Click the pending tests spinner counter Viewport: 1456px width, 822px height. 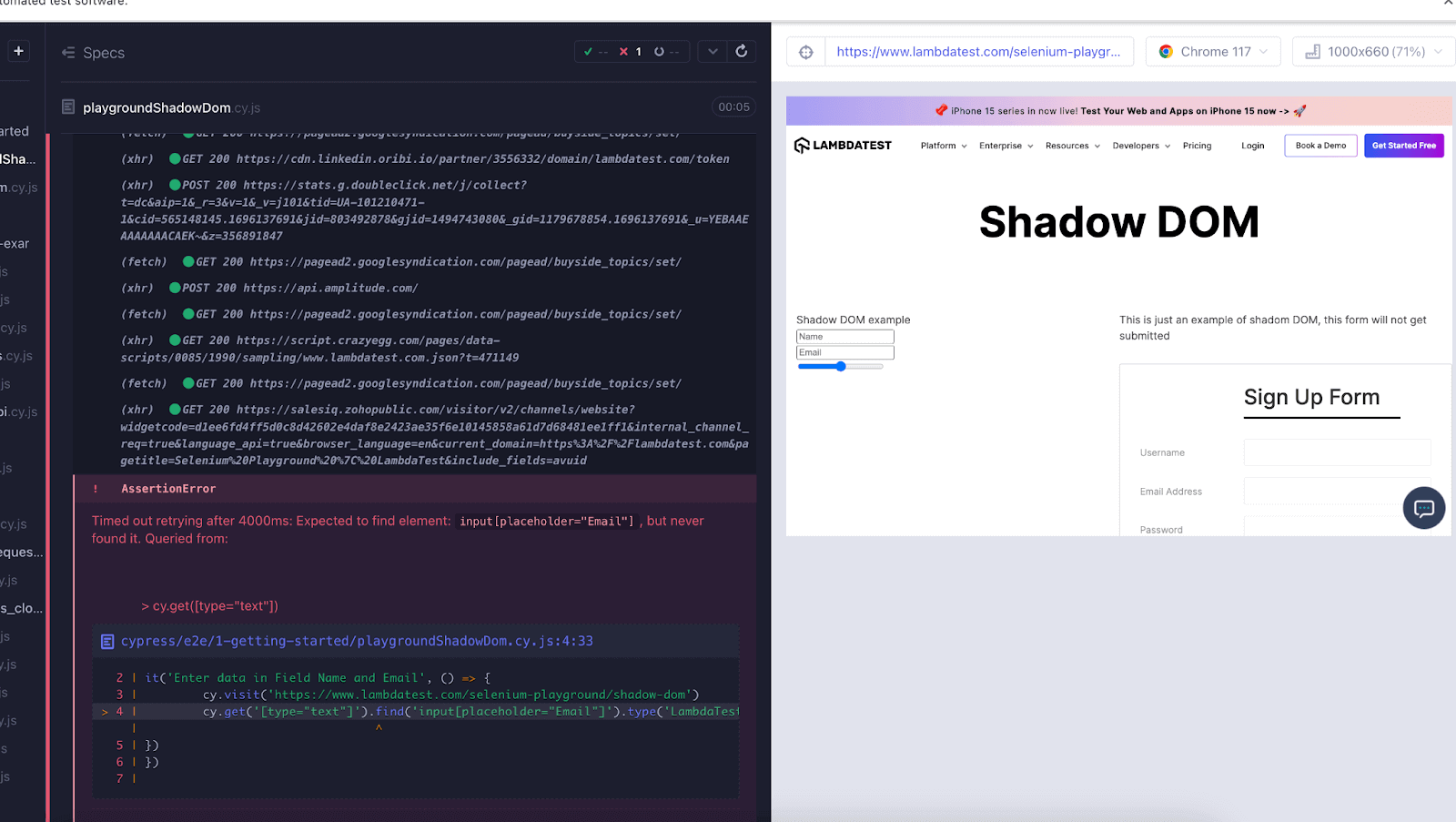pyautogui.click(x=666, y=52)
